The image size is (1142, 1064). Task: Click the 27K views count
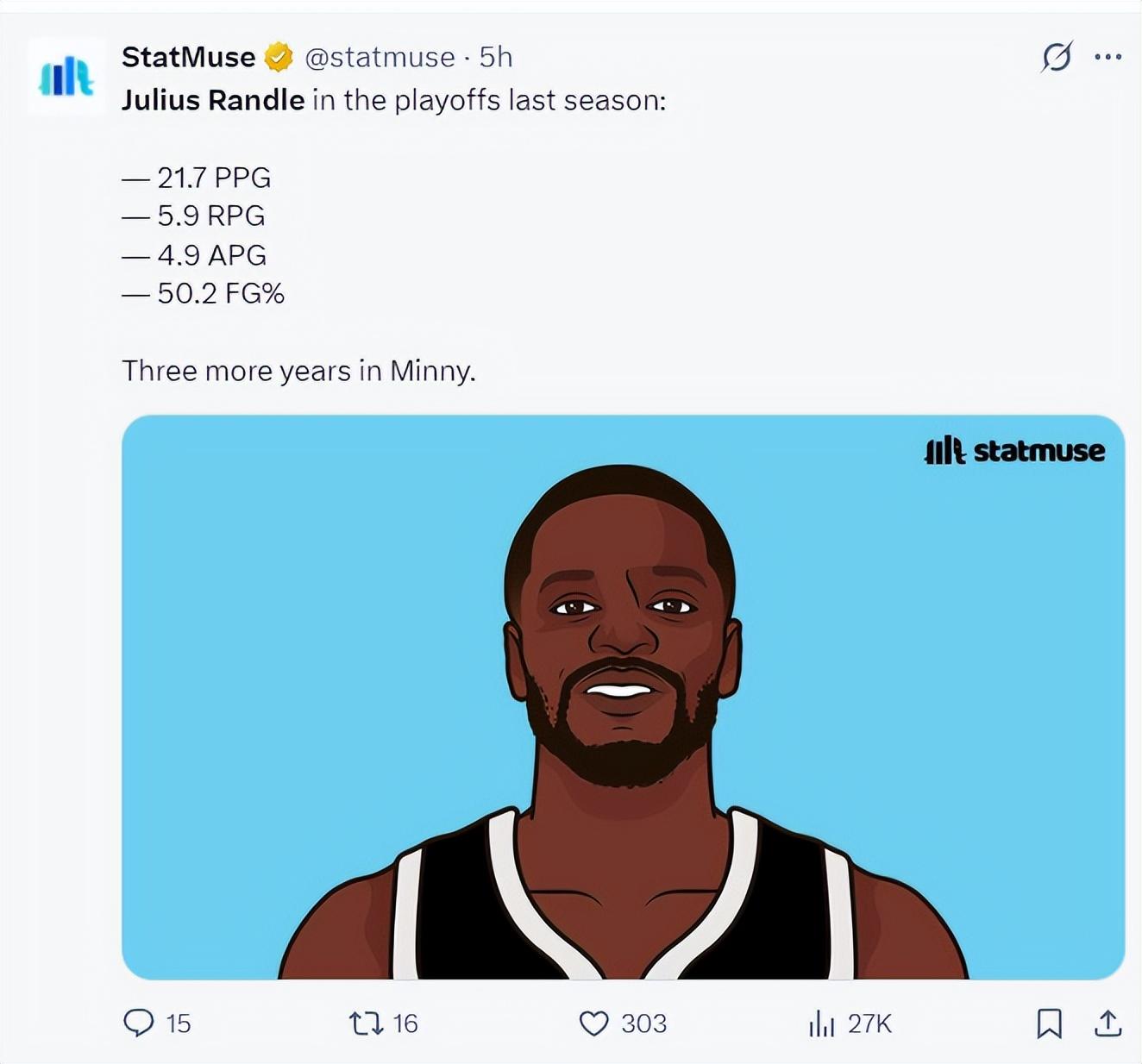[869, 1023]
